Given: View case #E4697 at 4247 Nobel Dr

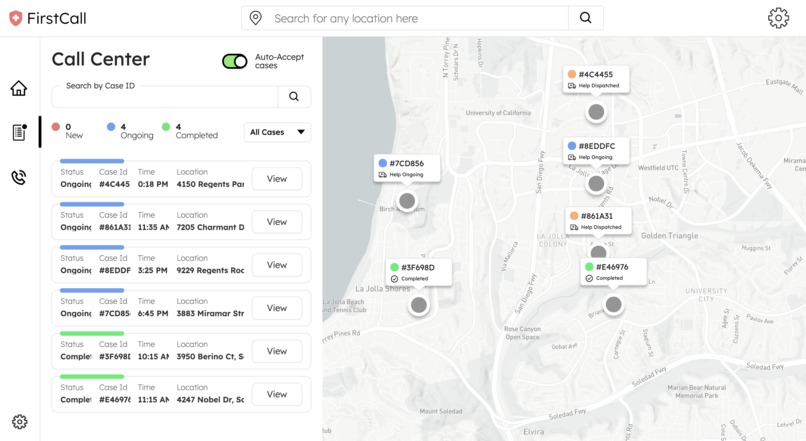Looking at the screenshot, I should coord(277,394).
